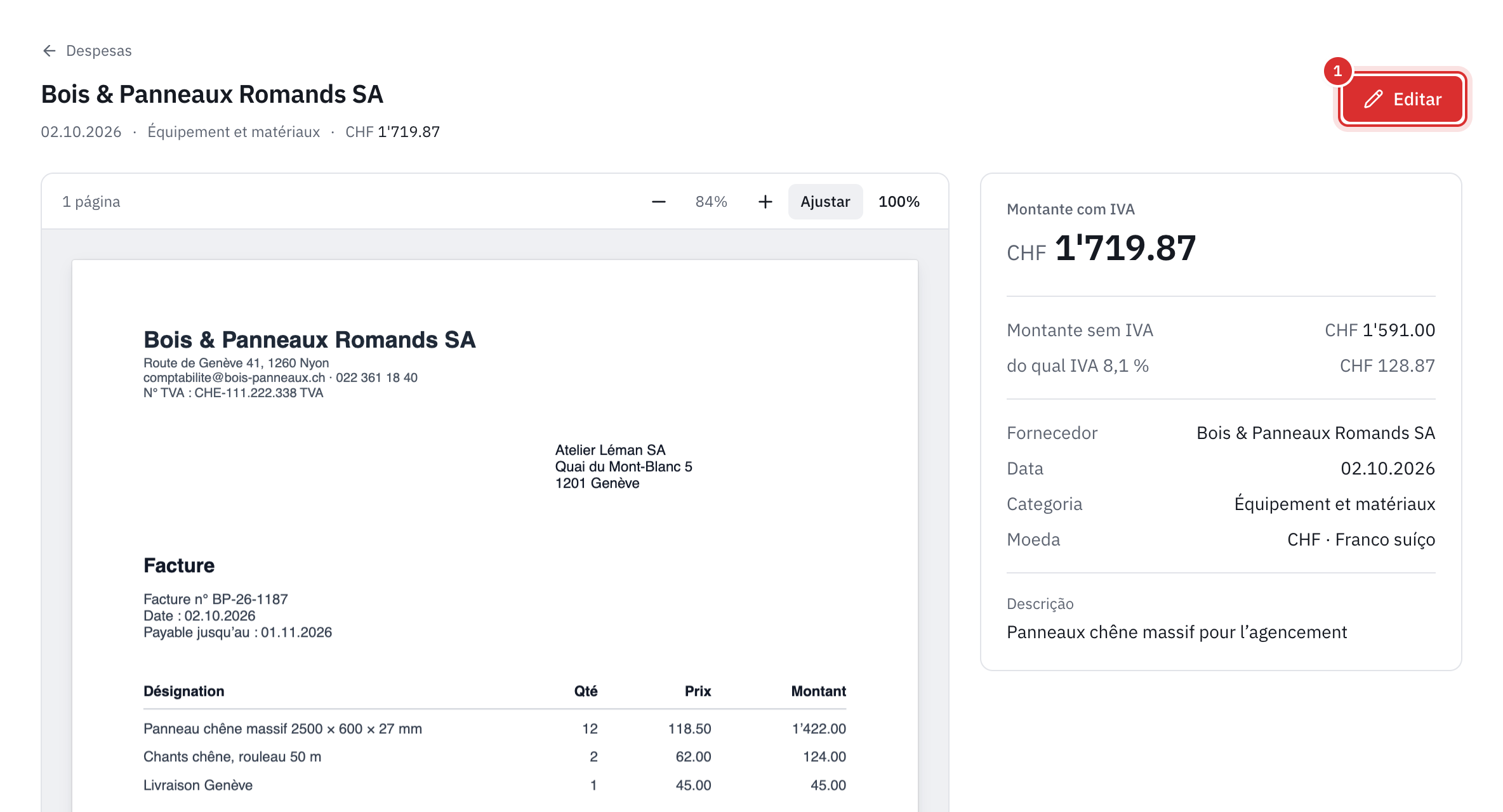The width and height of the screenshot is (1503, 812).
Task: Click the 84% zoom level indicator
Action: (x=711, y=202)
